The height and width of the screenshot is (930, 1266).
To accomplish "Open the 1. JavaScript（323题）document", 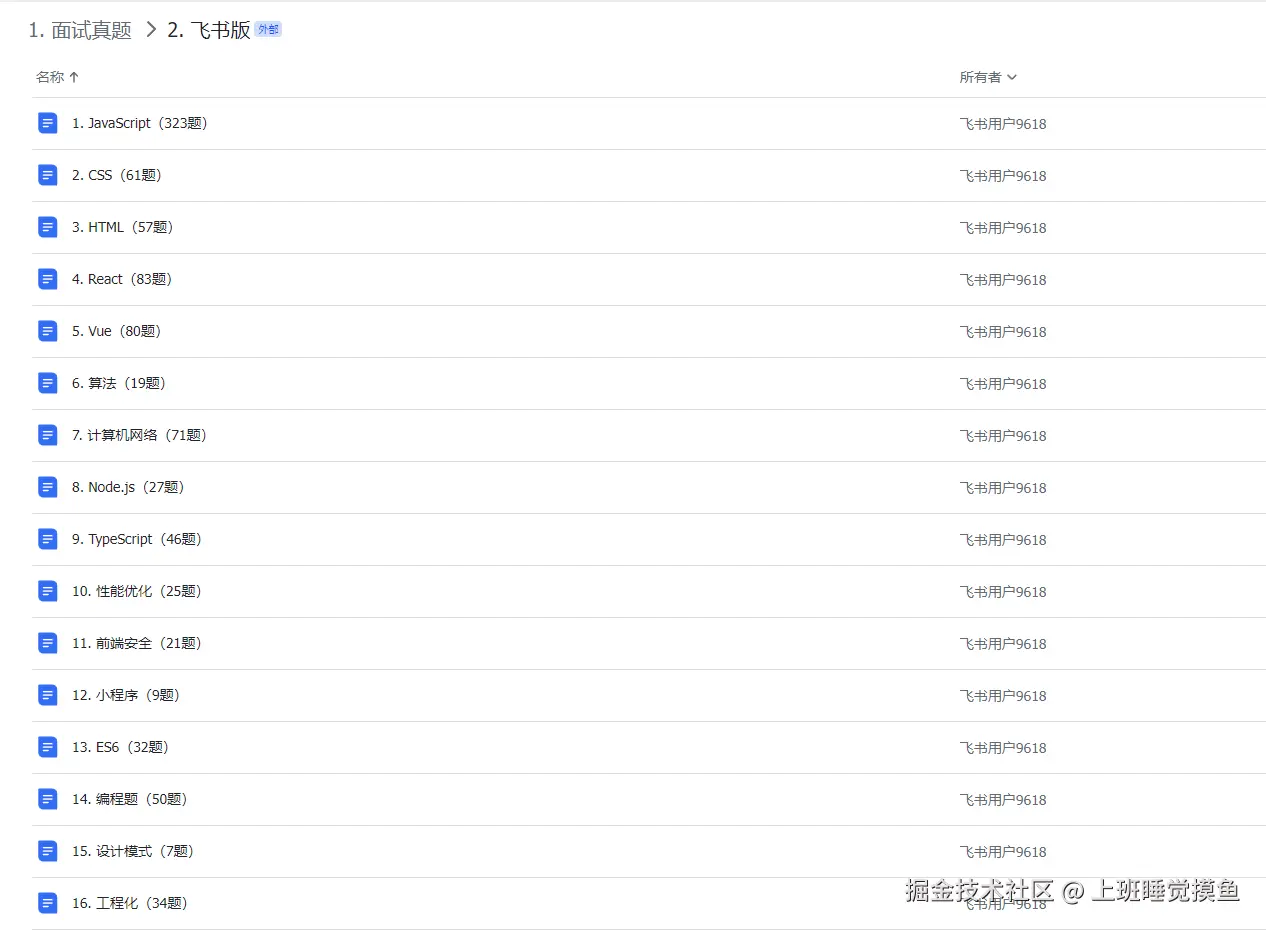I will (140, 123).
